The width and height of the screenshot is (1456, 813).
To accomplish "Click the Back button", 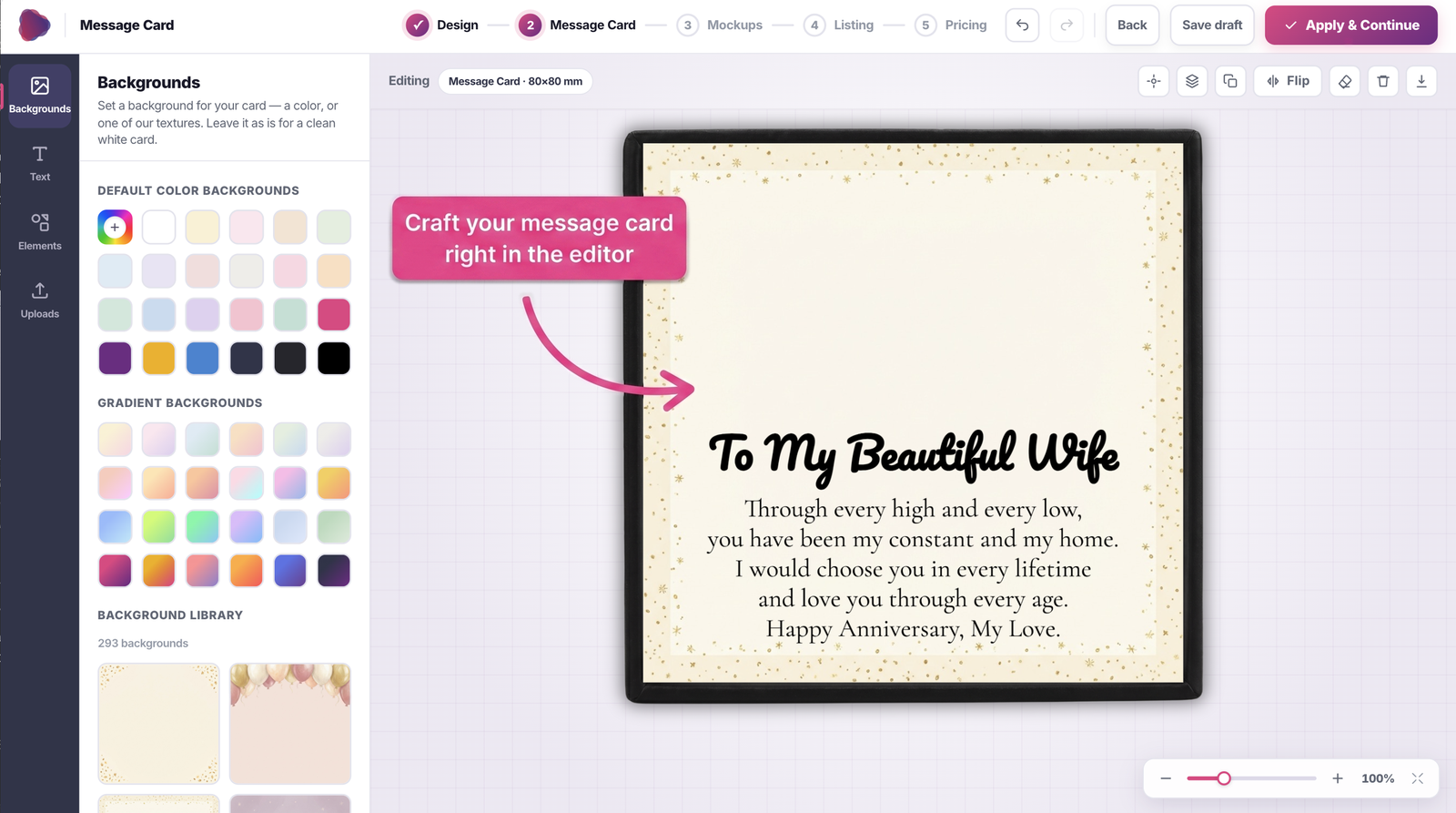I will point(1132,25).
